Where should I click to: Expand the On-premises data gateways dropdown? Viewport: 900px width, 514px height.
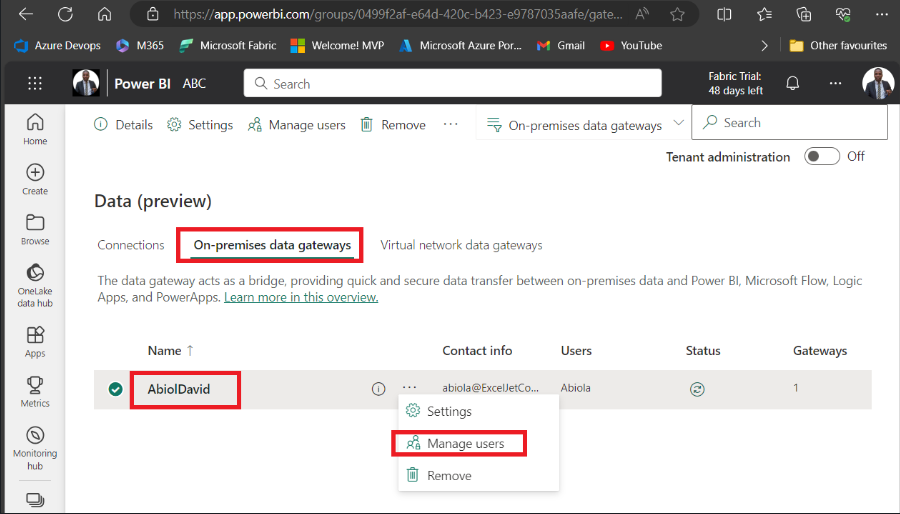[x=679, y=124]
